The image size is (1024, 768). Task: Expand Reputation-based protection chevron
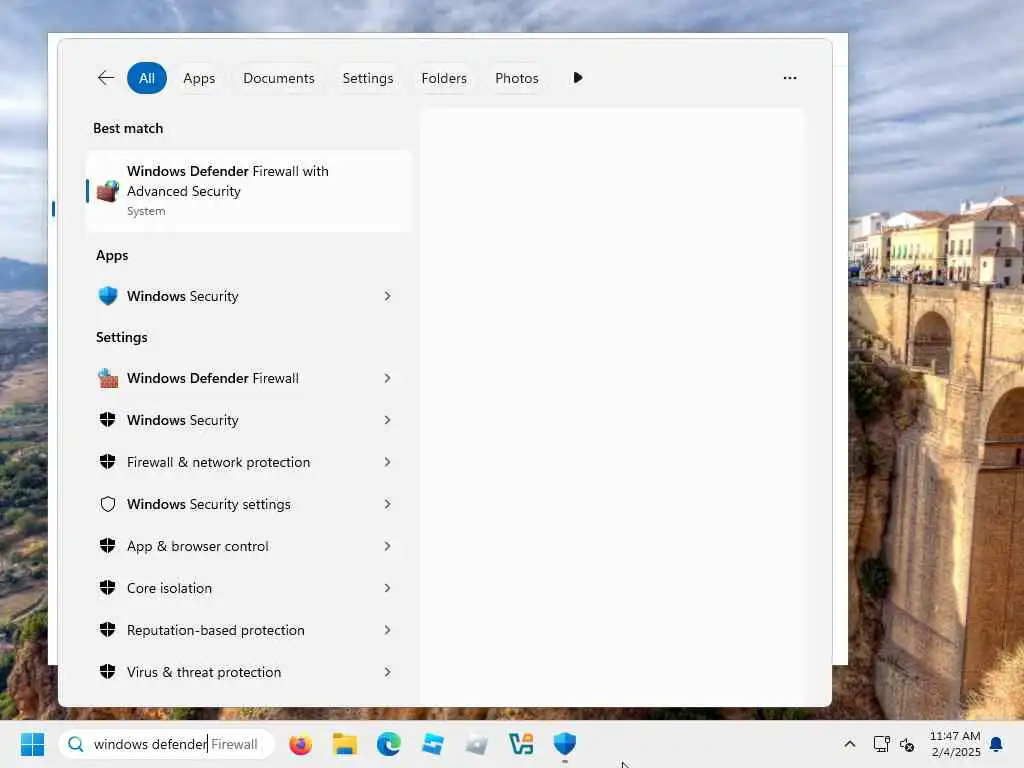387,630
